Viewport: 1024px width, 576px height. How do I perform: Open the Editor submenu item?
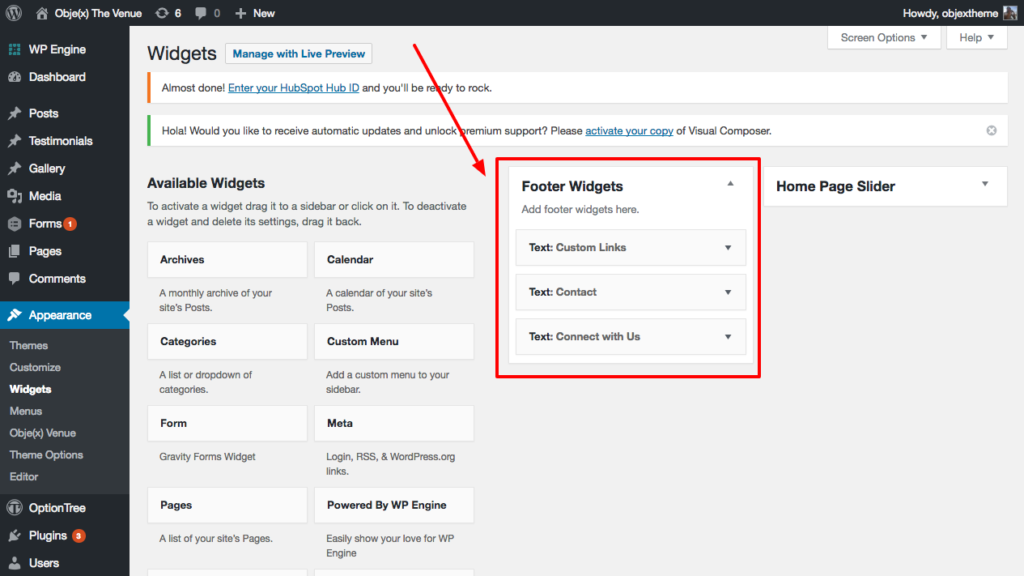(x=24, y=477)
